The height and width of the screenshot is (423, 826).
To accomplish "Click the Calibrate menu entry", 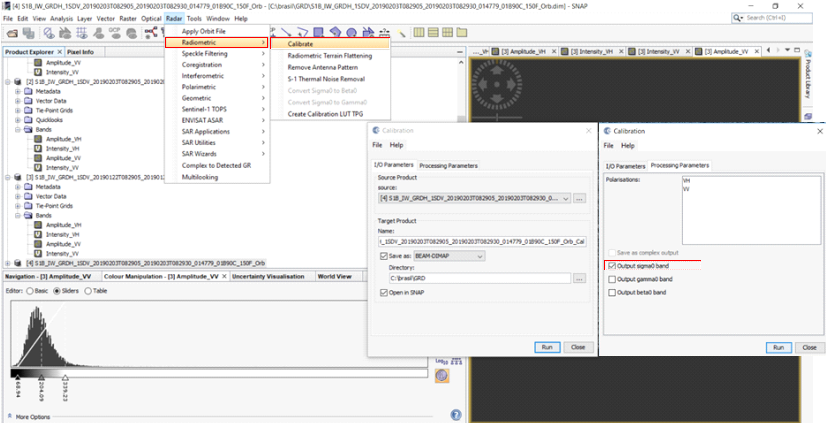I will pos(301,44).
